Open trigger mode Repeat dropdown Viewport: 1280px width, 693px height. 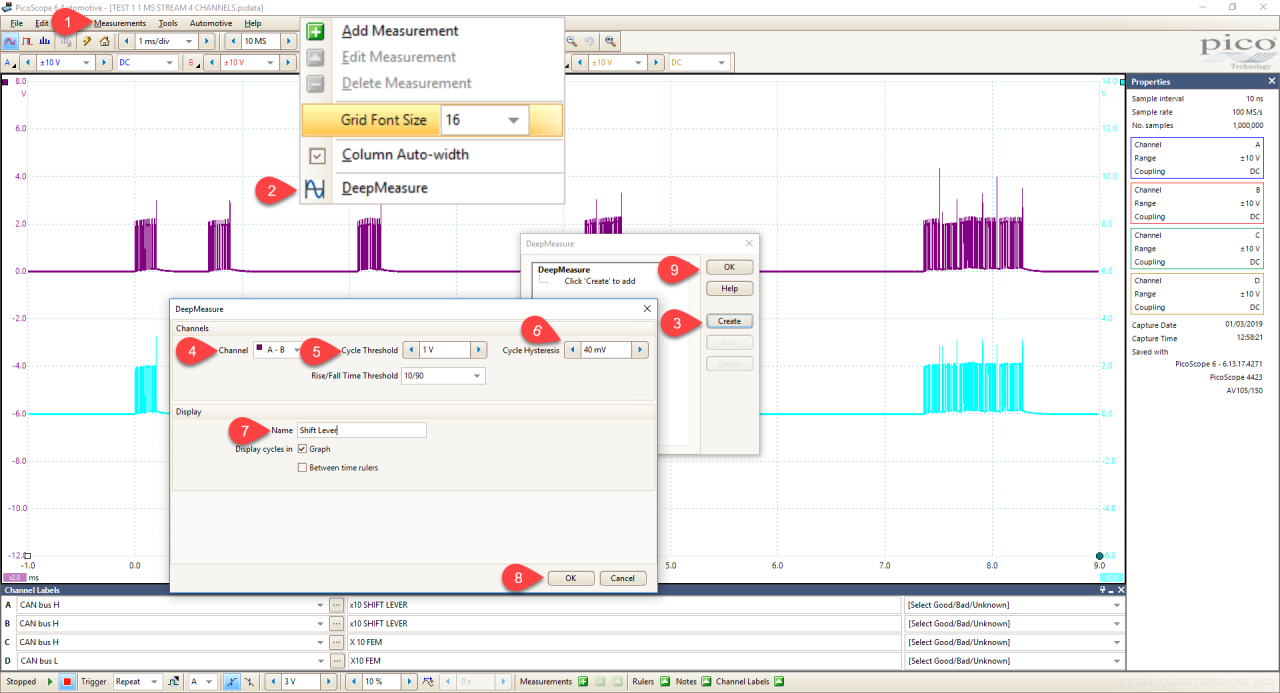click(x=137, y=682)
